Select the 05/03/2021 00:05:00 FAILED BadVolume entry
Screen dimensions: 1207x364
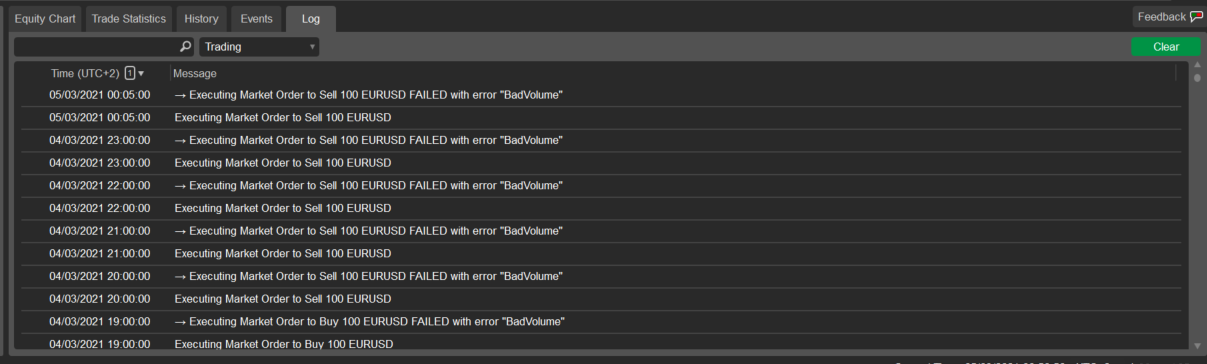pos(597,95)
